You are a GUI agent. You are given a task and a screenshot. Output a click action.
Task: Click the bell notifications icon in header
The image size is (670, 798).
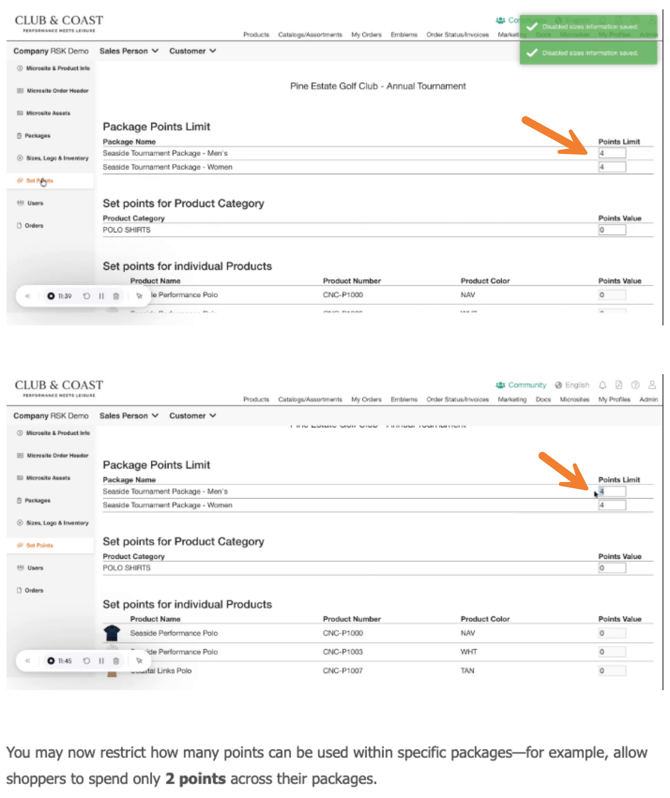[x=603, y=384]
